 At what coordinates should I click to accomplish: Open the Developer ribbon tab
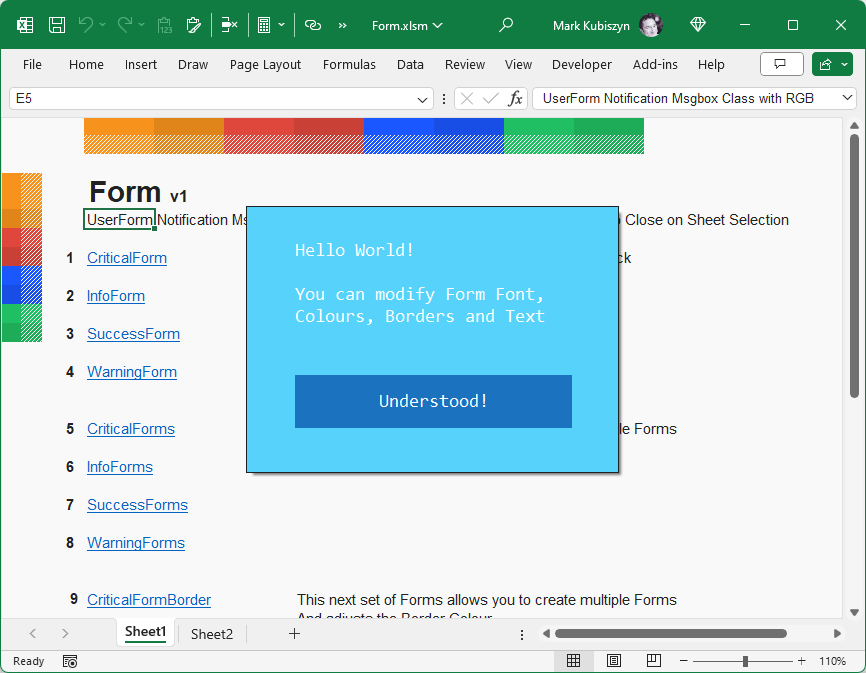coord(581,64)
